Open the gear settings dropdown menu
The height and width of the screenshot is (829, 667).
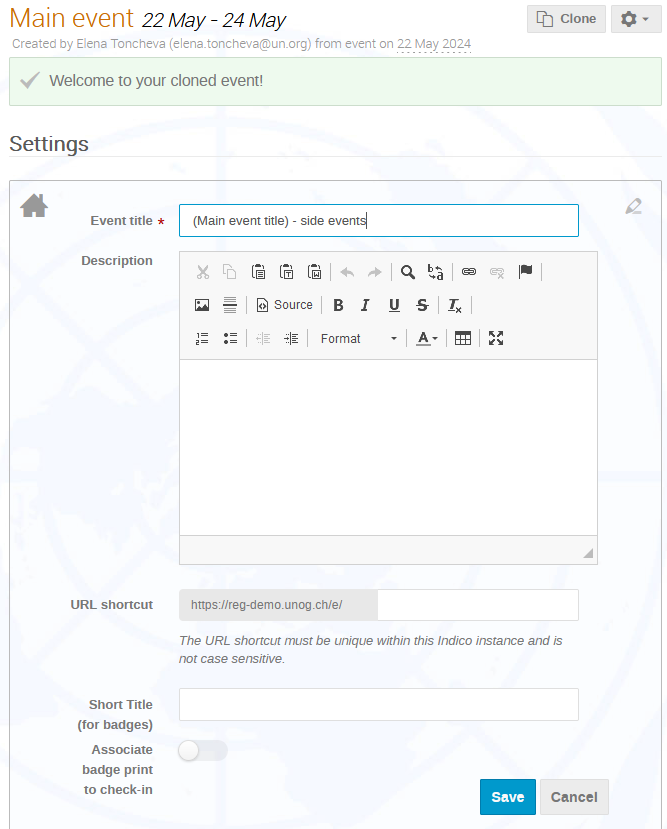coord(636,19)
